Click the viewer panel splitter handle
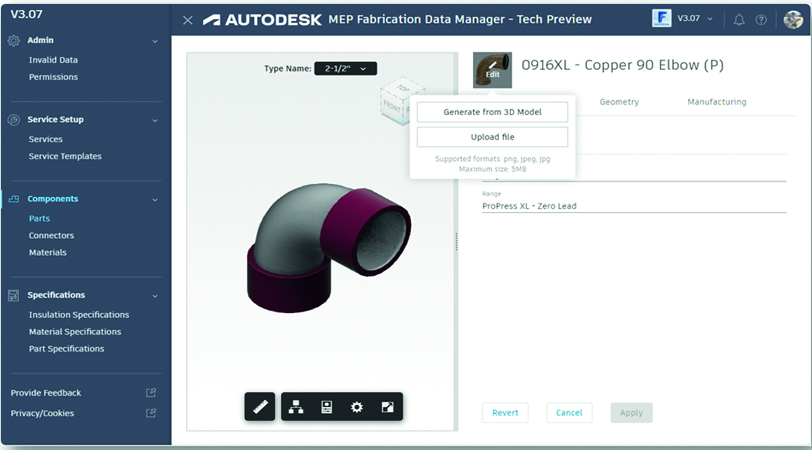Screen dimensions: 812x450 pyautogui.click(x=456, y=241)
